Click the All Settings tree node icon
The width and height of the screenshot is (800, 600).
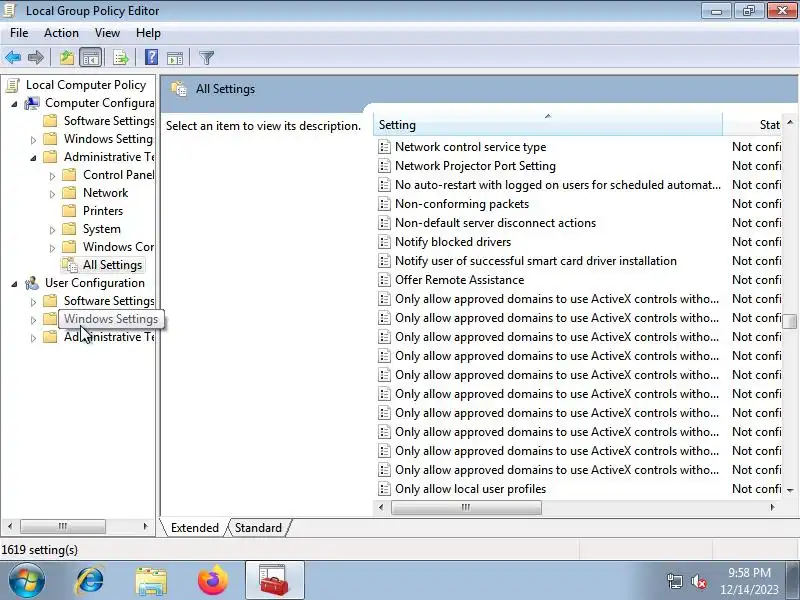coord(69,265)
